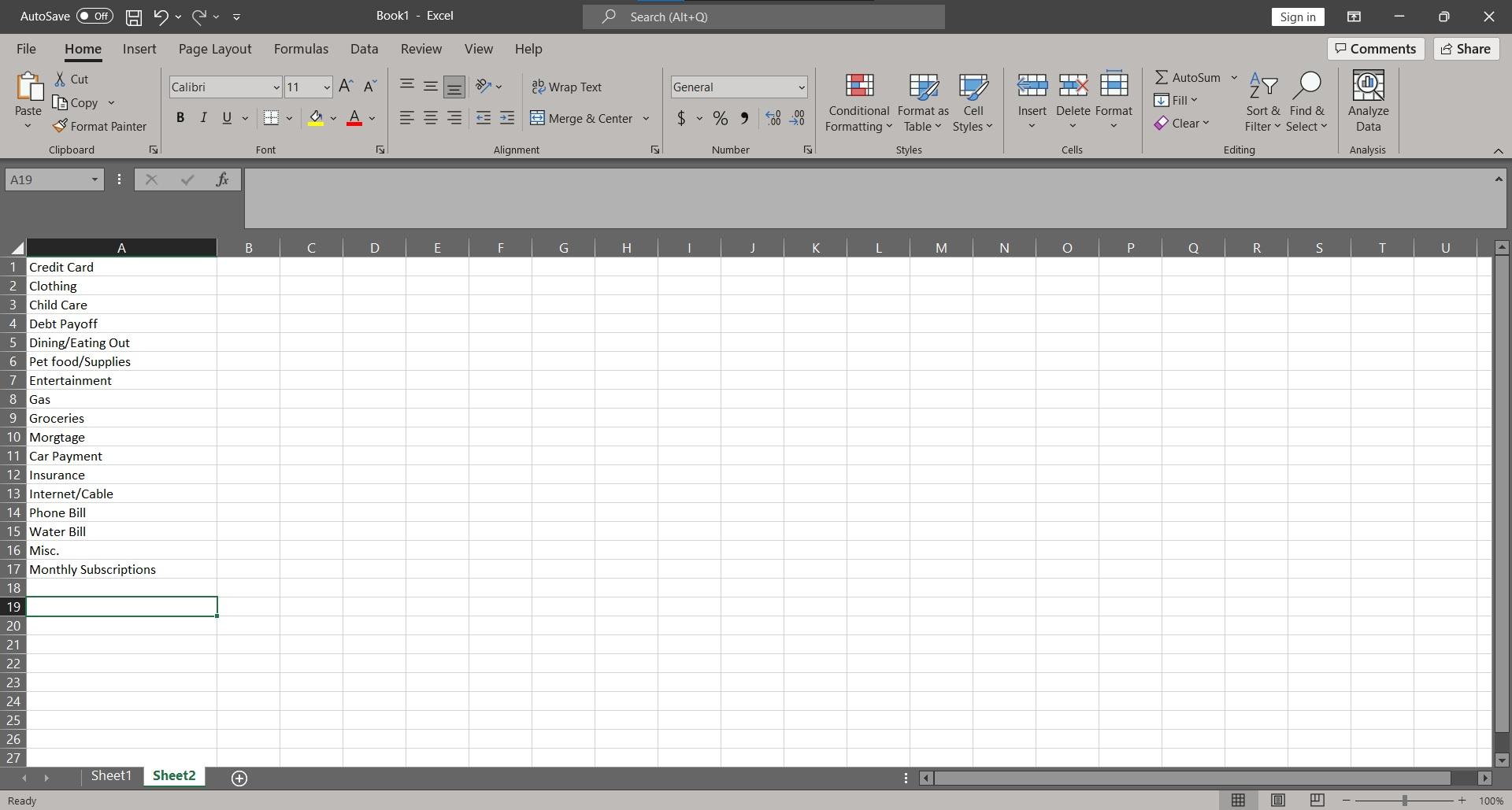Viewport: 1512px width, 810px height.
Task: Open the Sort & Filter dropdown
Action: 1263,102
